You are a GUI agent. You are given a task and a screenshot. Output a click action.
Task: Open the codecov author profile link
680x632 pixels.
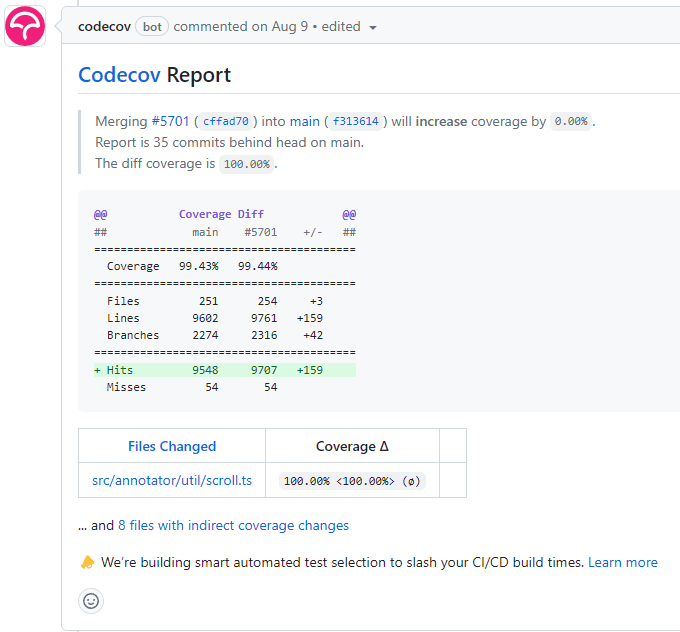pos(104,26)
